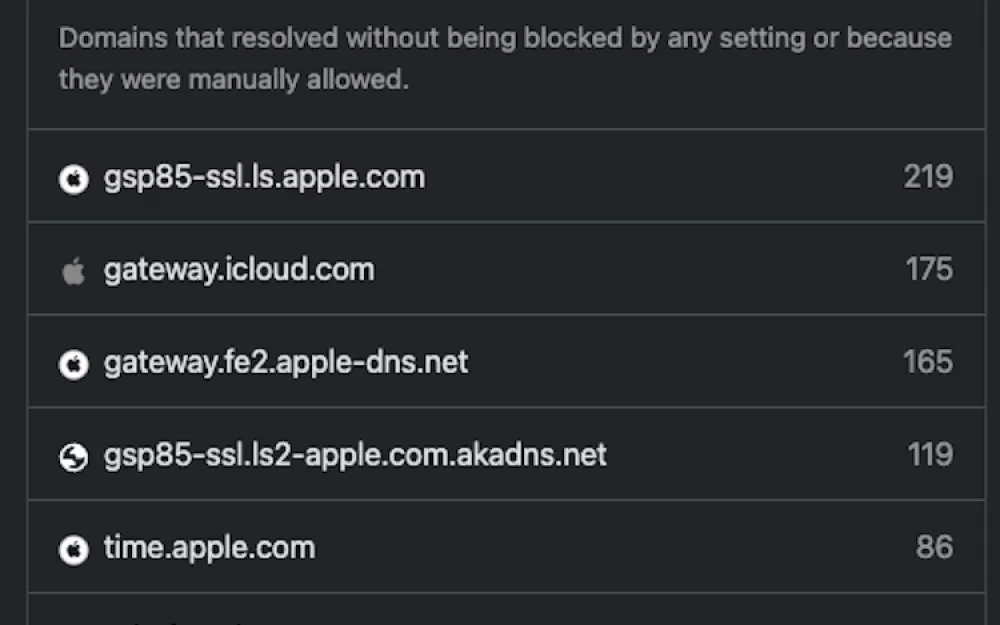Select the gateway.icloud.com domain name
The height and width of the screenshot is (625, 1000).
[239, 270]
